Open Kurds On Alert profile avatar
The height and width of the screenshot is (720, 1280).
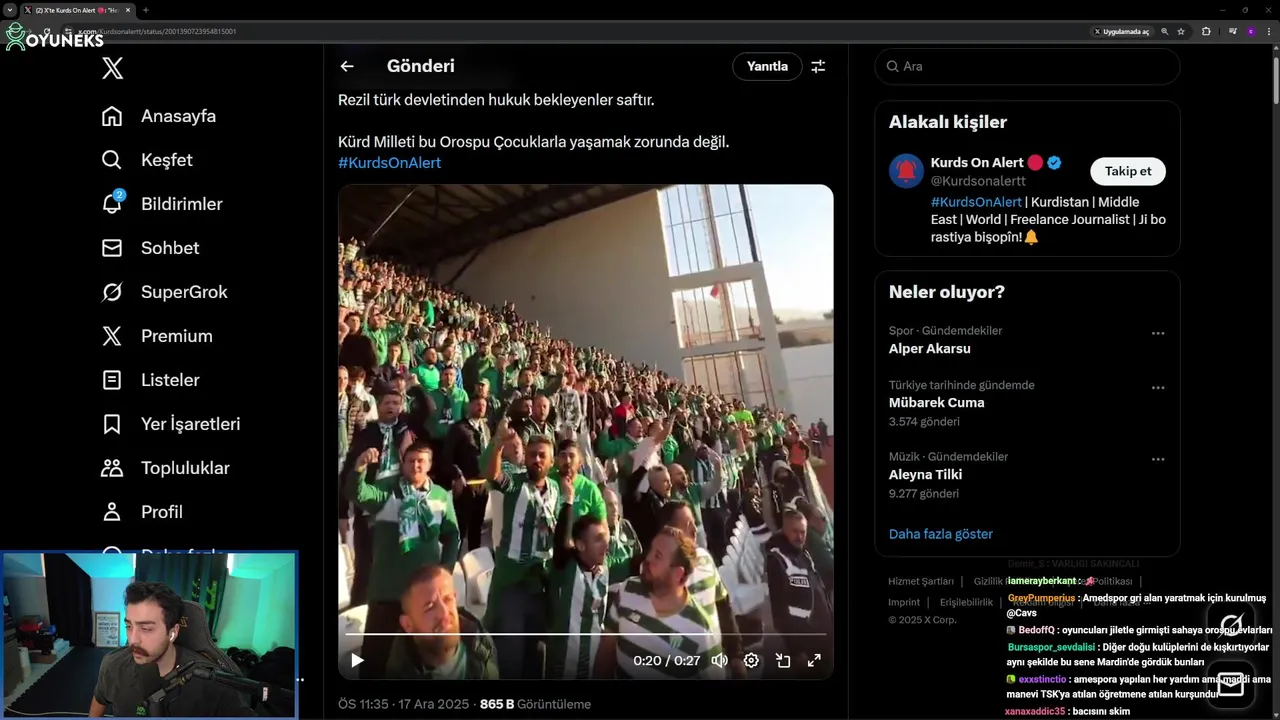(906, 171)
